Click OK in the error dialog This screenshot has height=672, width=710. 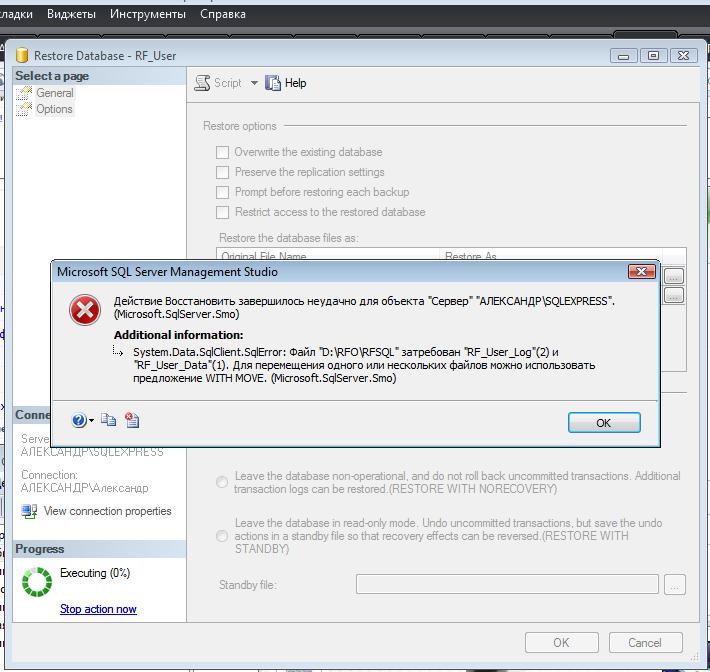[x=604, y=422]
